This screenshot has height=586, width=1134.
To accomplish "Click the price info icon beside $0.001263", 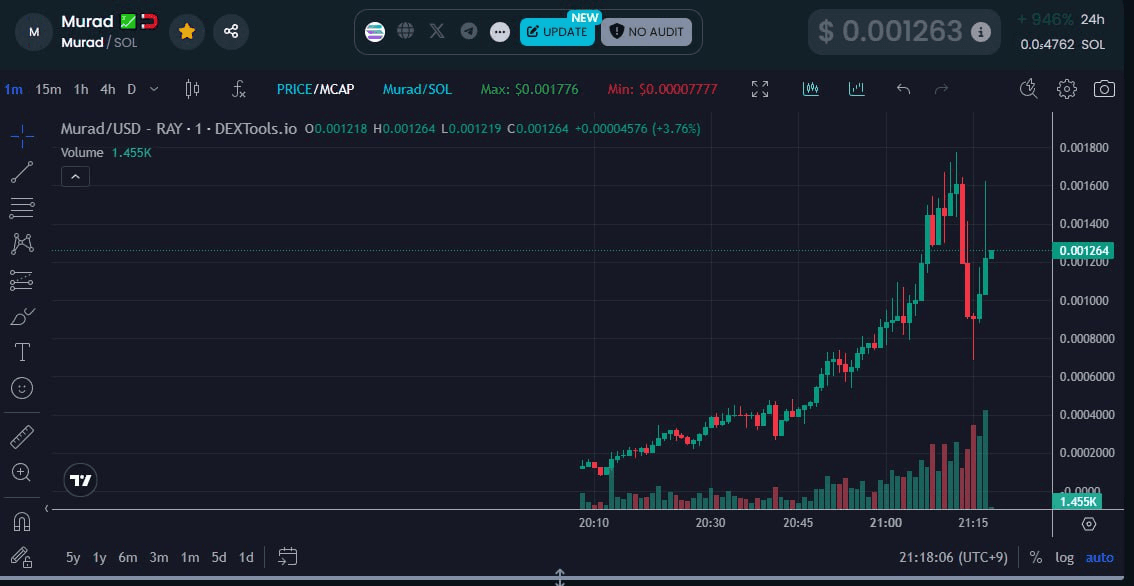I will click(981, 32).
